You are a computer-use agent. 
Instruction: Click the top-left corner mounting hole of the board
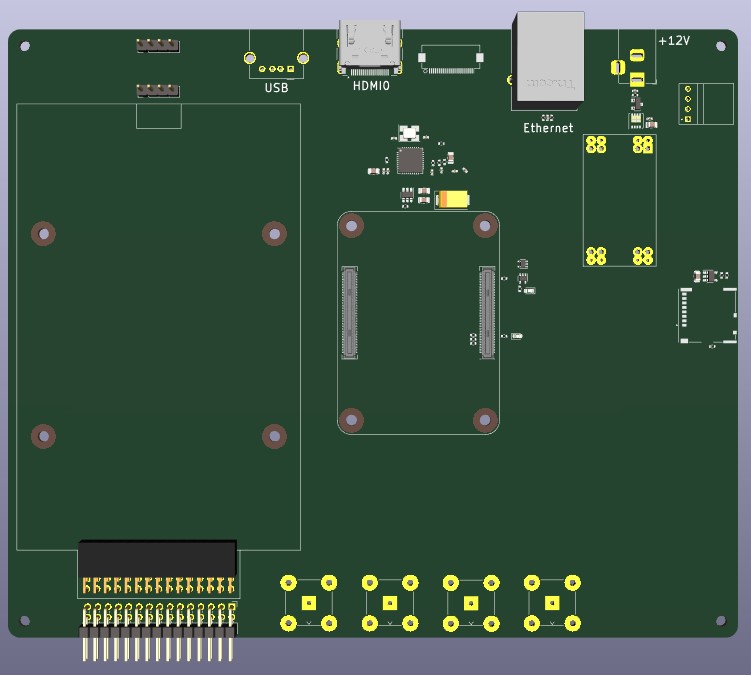(25, 46)
